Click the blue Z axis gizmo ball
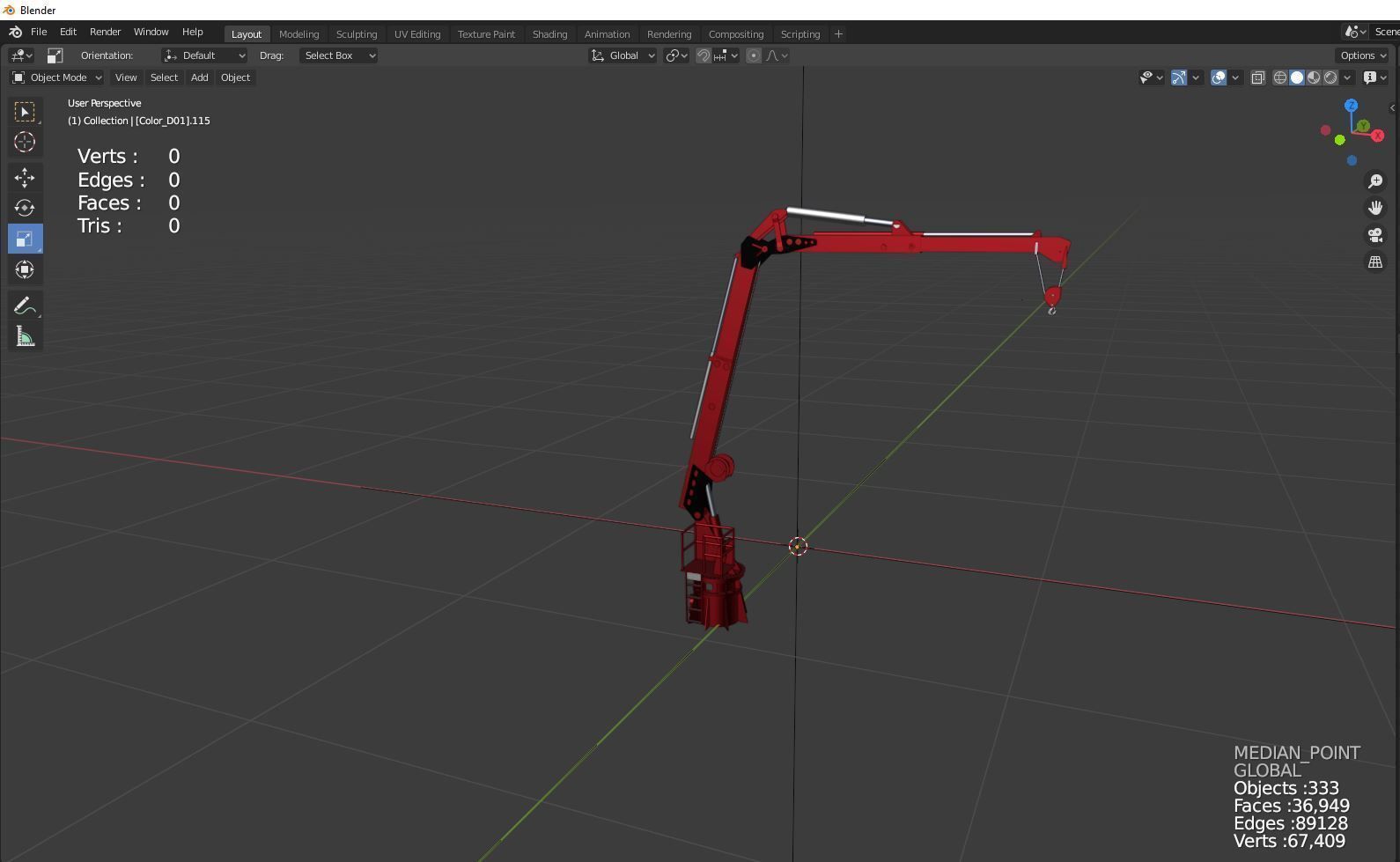 (1351, 106)
